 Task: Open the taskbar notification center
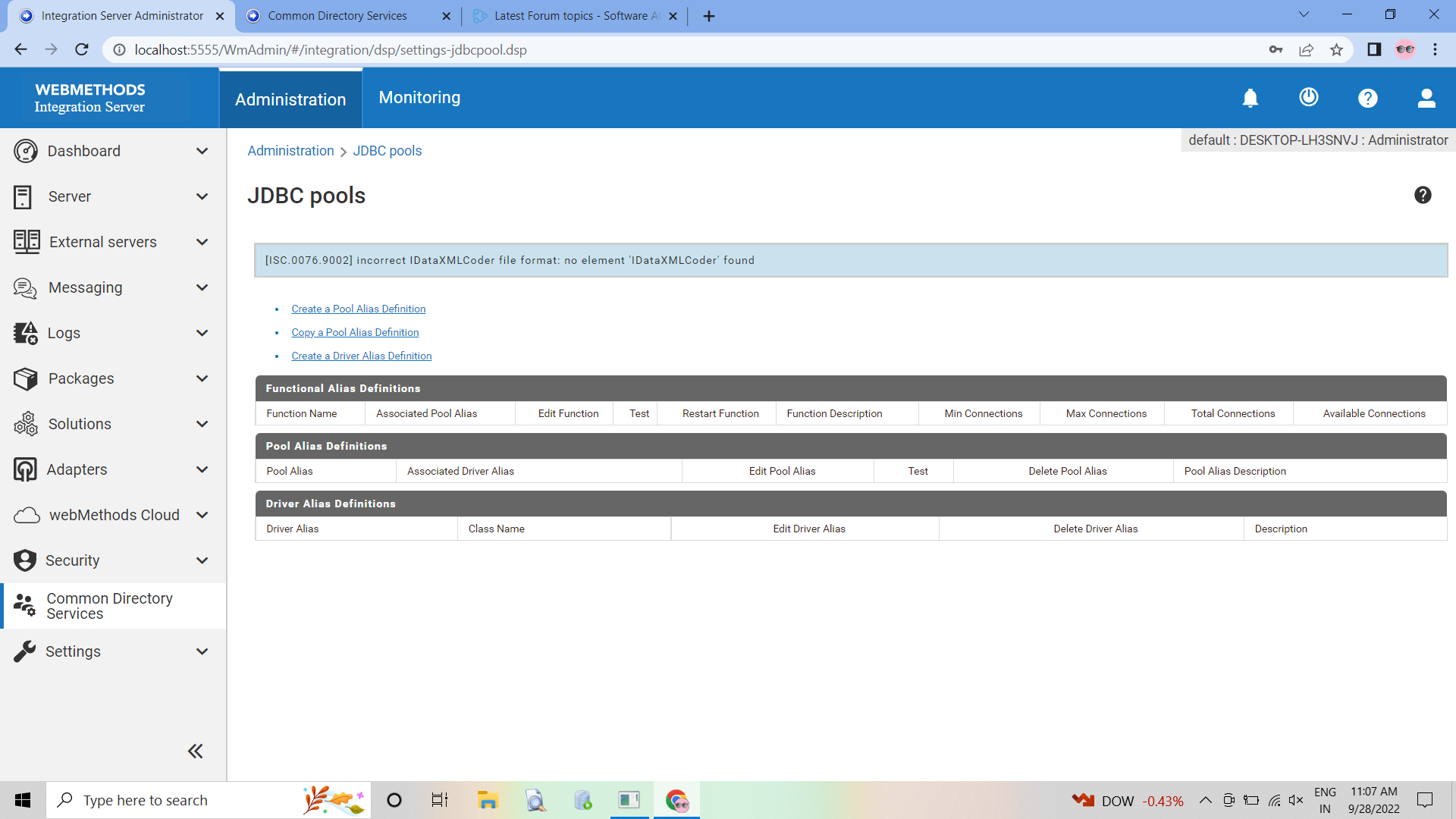[x=1425, y=800]
